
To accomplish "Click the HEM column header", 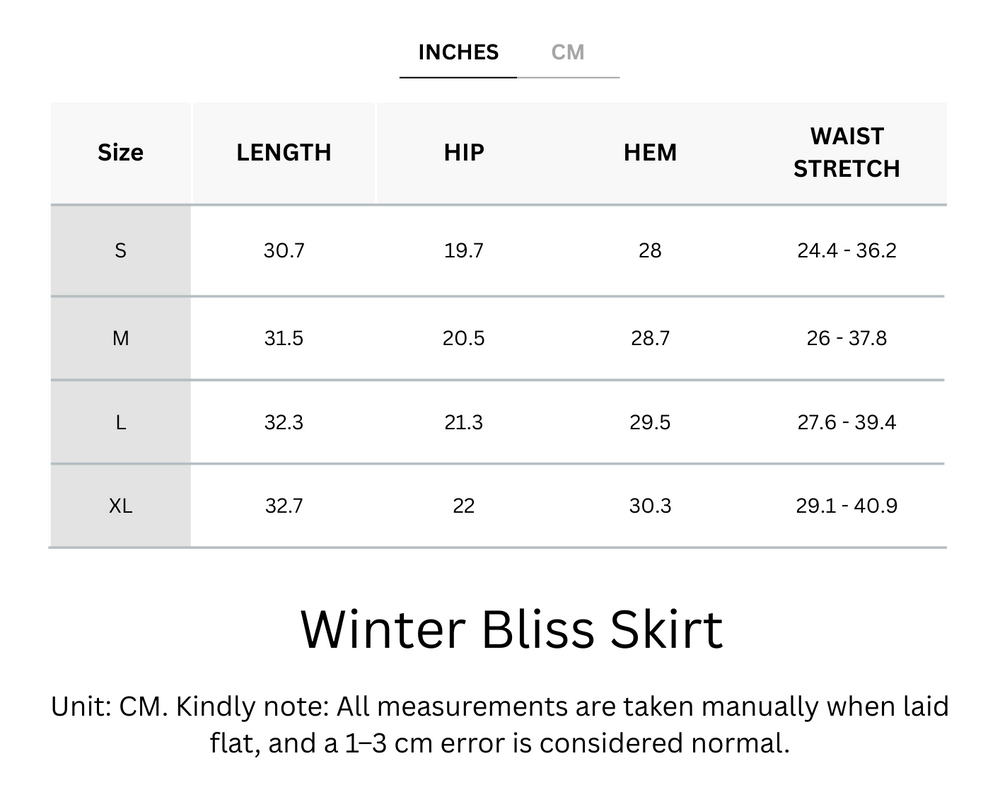I will click(x=650, y=152).
